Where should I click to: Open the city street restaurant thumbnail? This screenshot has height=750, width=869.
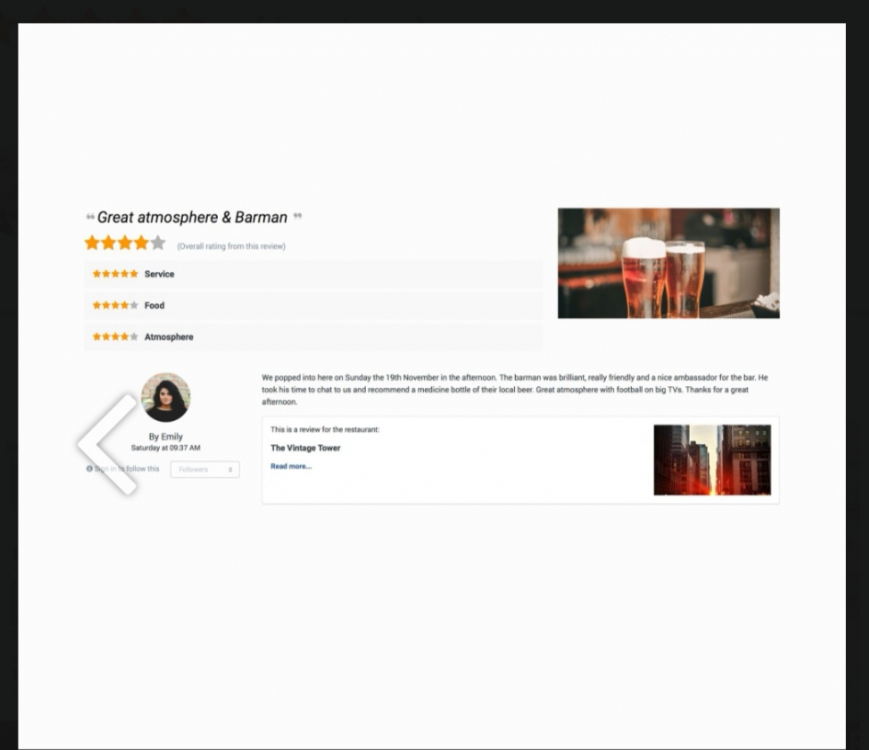tap(712, 460)
